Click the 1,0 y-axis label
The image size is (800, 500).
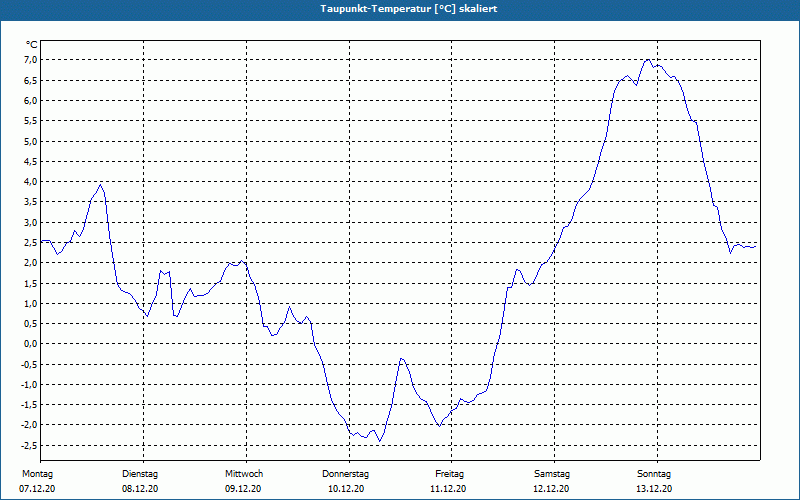[30, 304]
